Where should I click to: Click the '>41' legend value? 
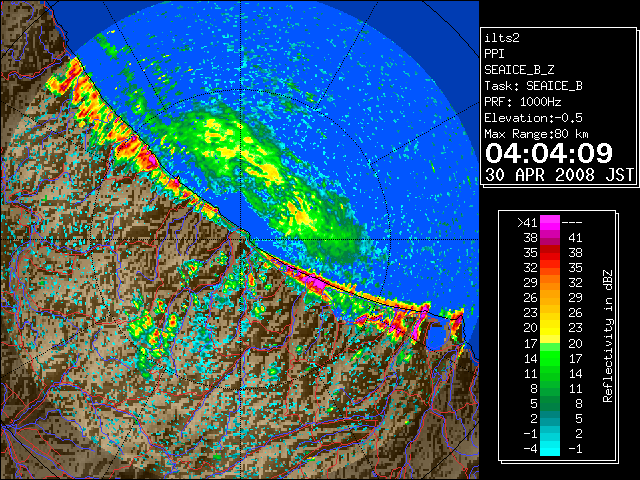[527, 223]
